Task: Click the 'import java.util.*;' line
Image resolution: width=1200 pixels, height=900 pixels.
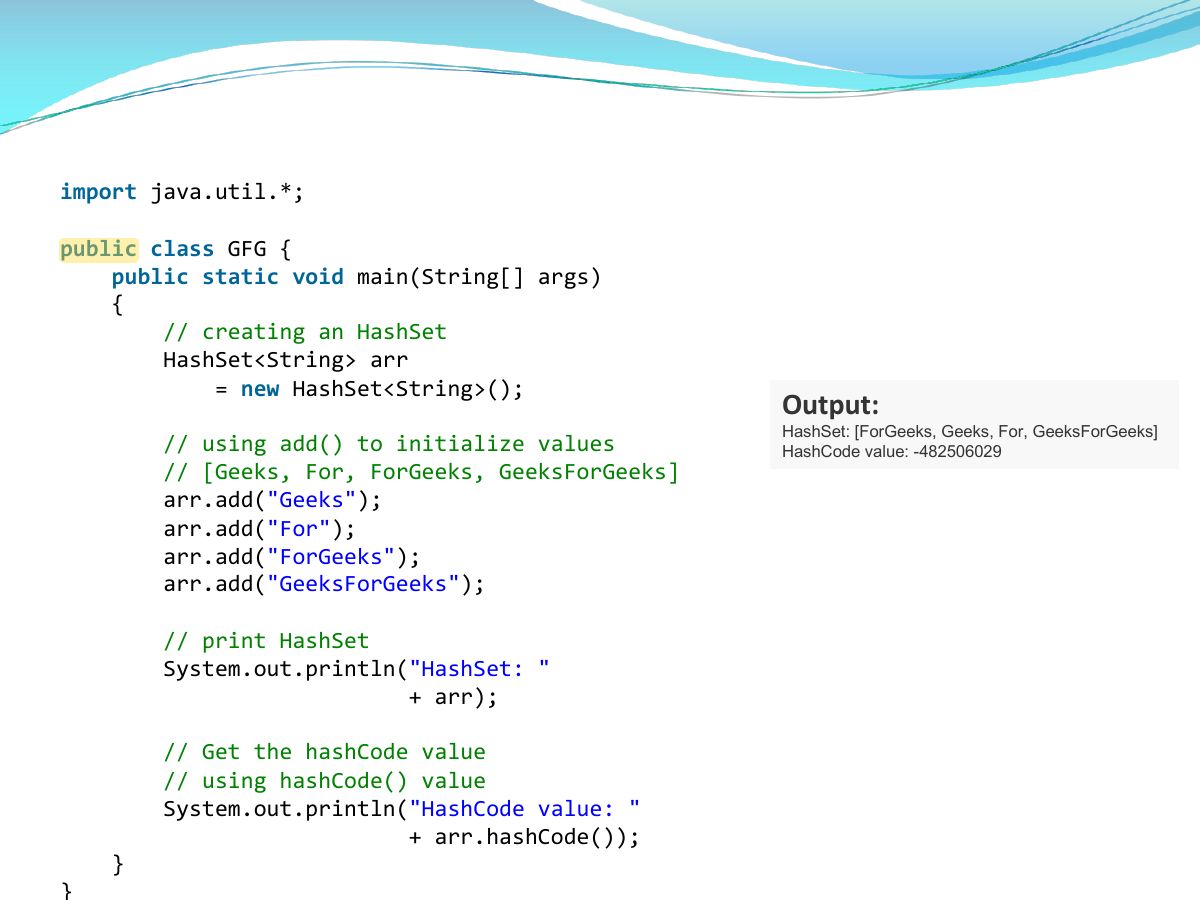Action: (x=181, y=192)
